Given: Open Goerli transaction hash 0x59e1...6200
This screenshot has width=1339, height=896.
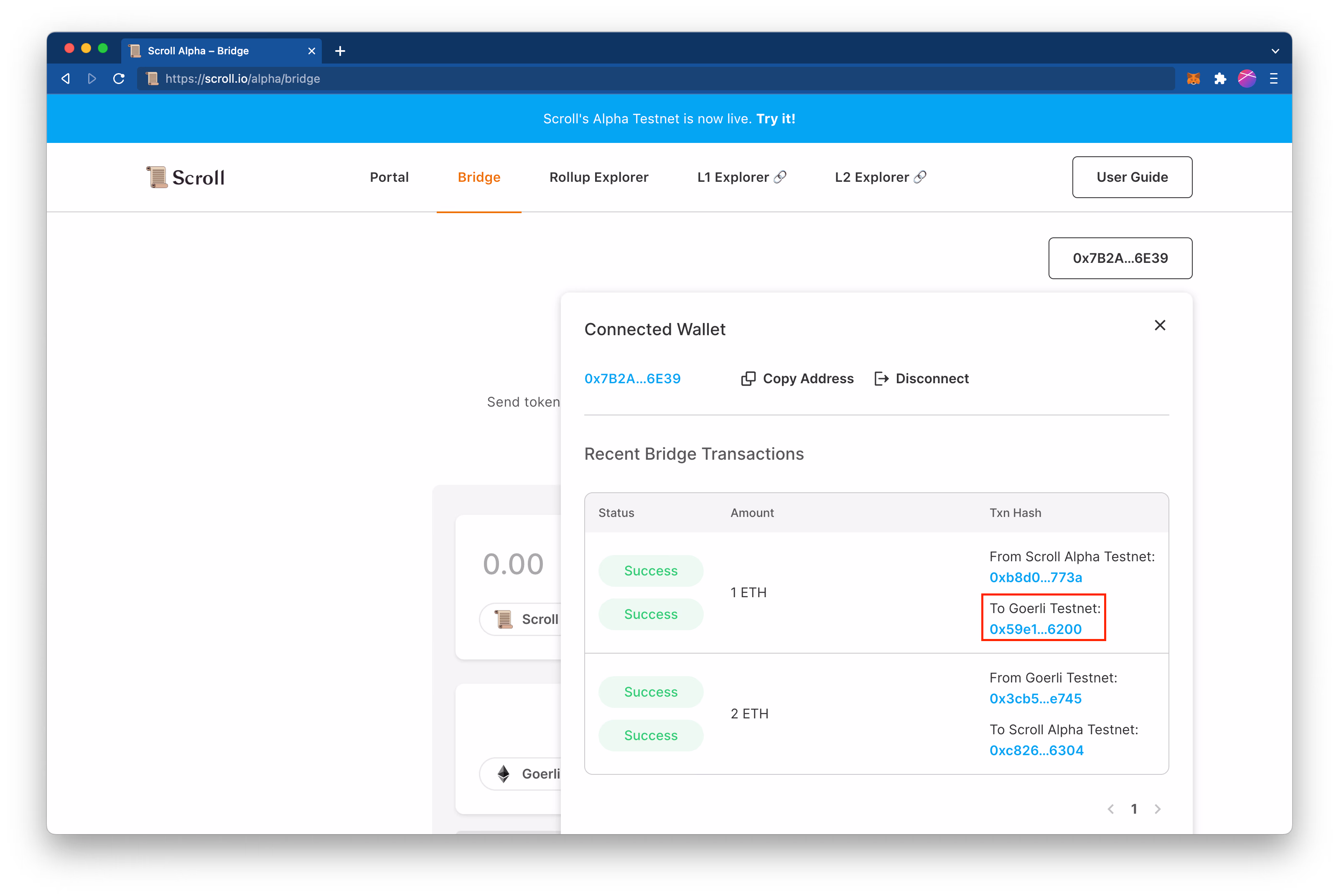Looking at the screenshot, I should 1035,629.
